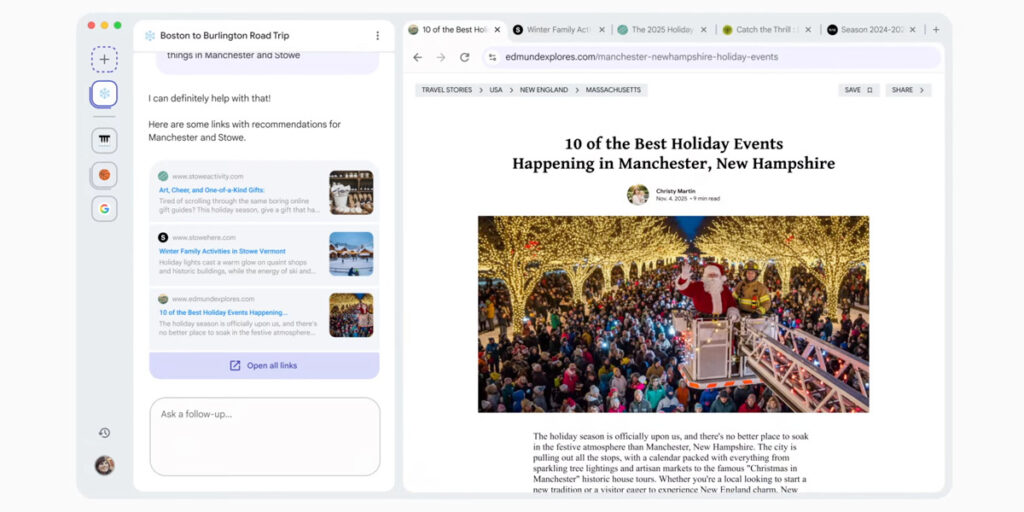Image resolution: width=1024 pixels, height=512 pixels.
Task: Open the three-dot menu beside road trip title
Action: coord(377,36)
